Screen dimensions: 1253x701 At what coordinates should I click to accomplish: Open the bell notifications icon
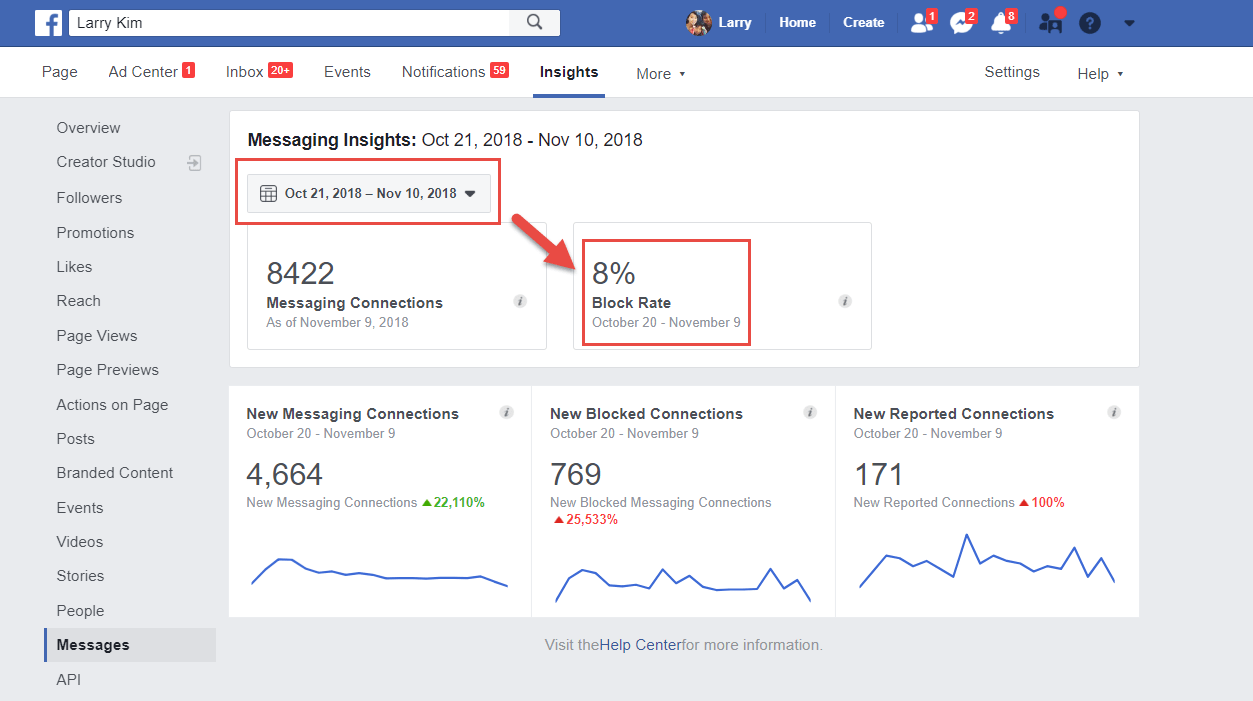tap(1001, 22)
